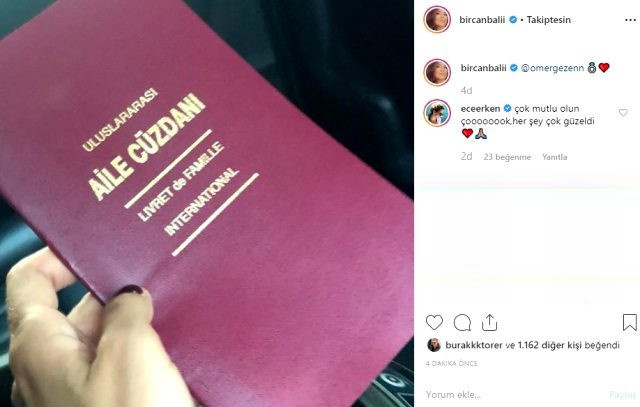Focus the Yorum ekle comment field

tap(514, 394)
